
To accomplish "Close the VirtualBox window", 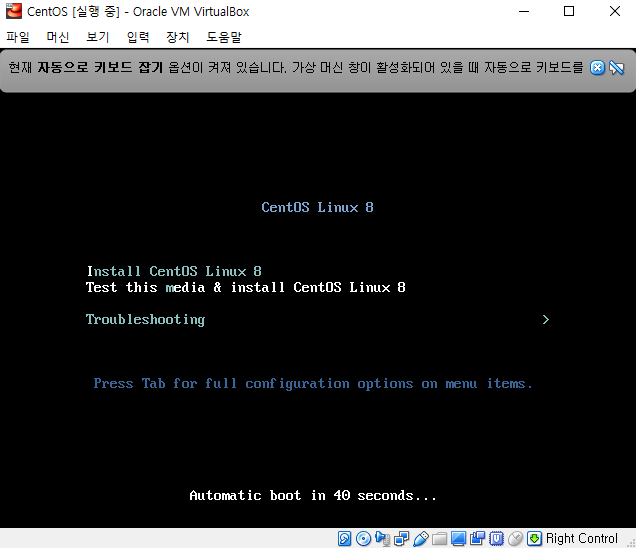I will click(x=615, y=11).
